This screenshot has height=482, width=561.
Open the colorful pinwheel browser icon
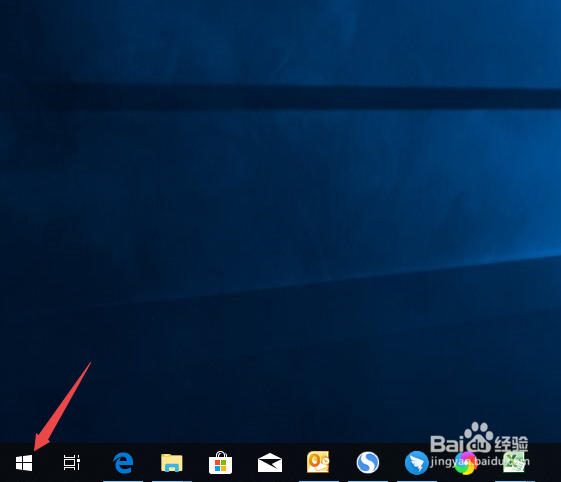[465, 463]
